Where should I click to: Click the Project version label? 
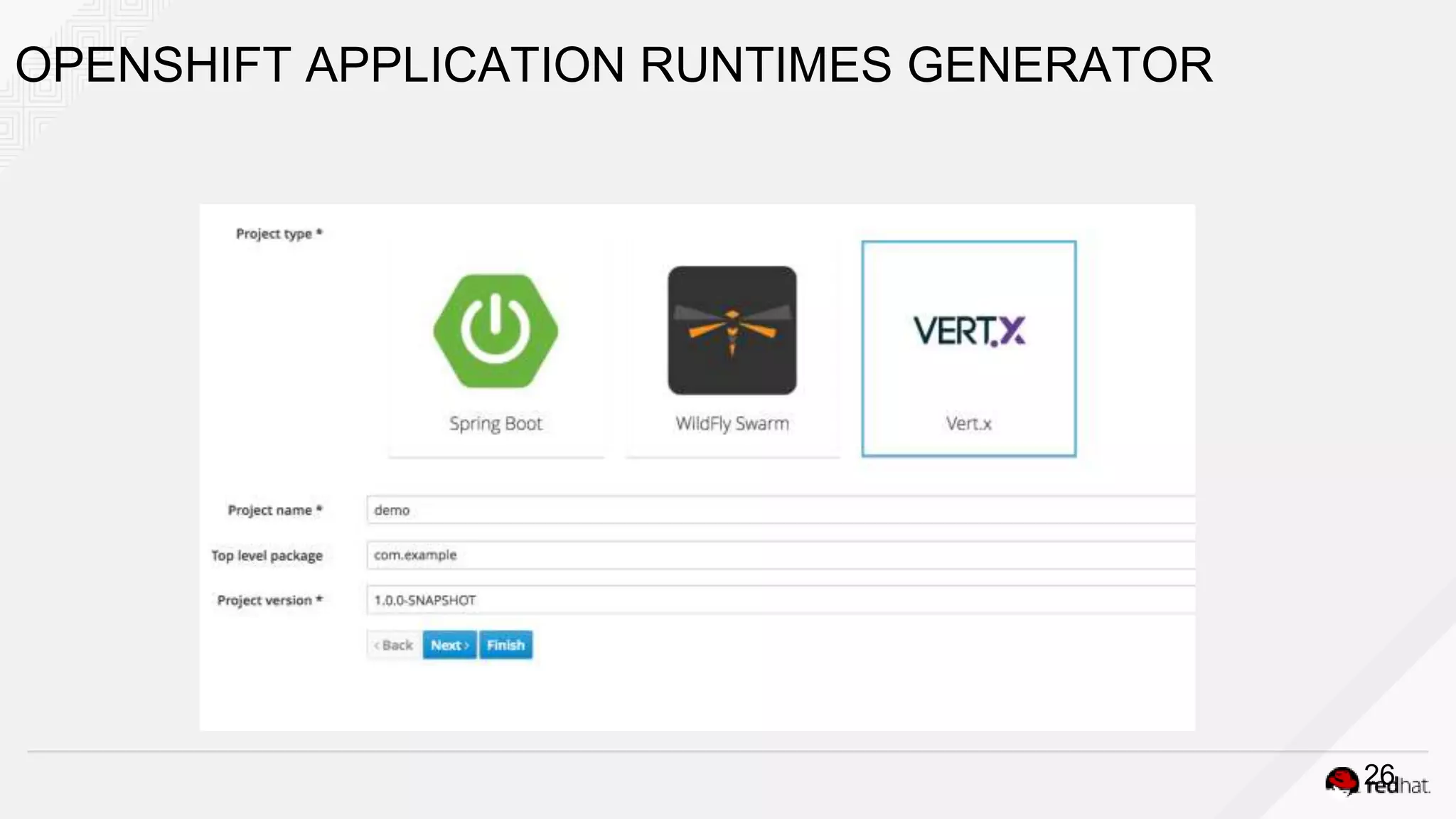click(270, 601)
